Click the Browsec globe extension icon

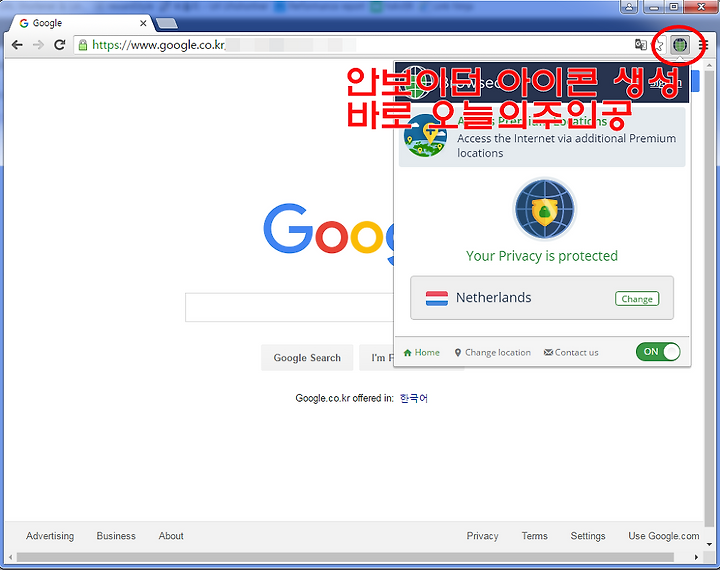680,45
